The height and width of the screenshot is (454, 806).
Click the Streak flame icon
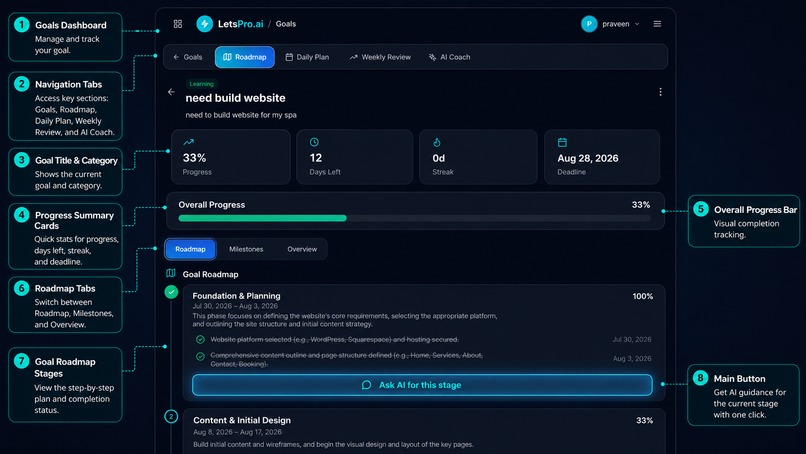pyautogui.click(x=437, y=142)
